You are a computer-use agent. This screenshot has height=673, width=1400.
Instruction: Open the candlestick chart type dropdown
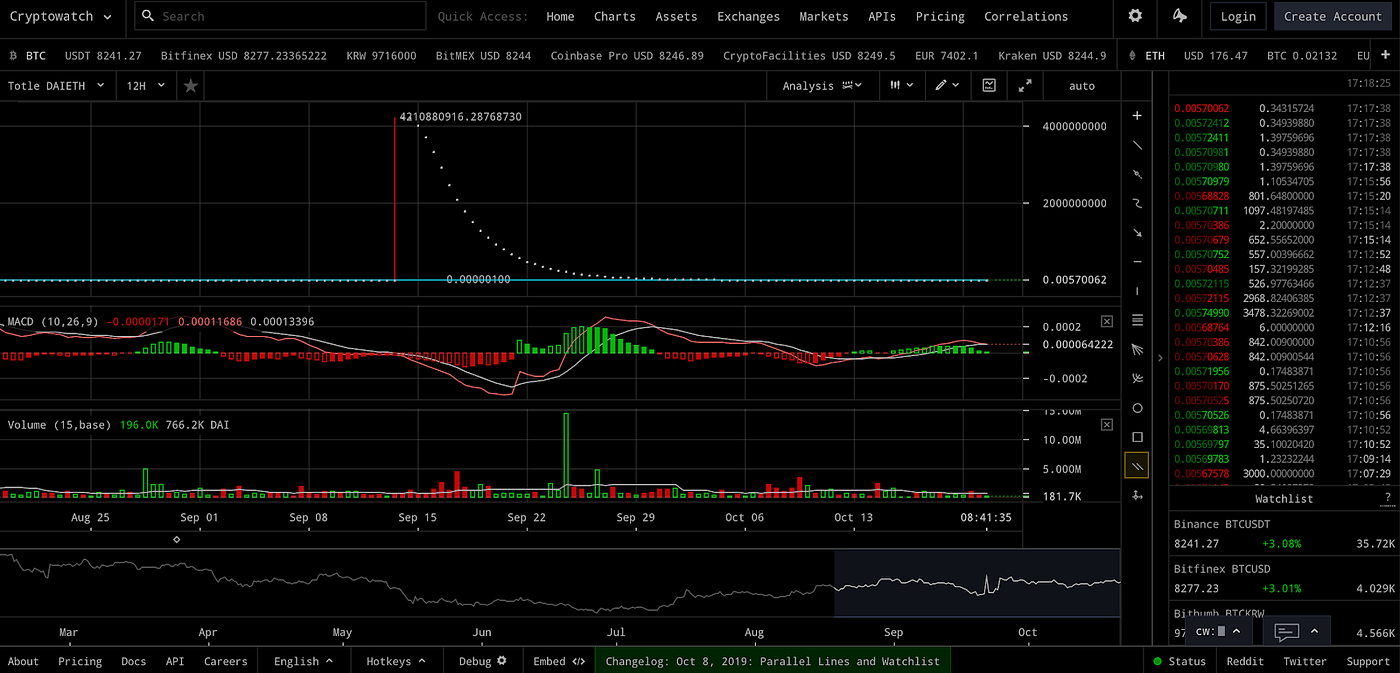coord(901,86)
